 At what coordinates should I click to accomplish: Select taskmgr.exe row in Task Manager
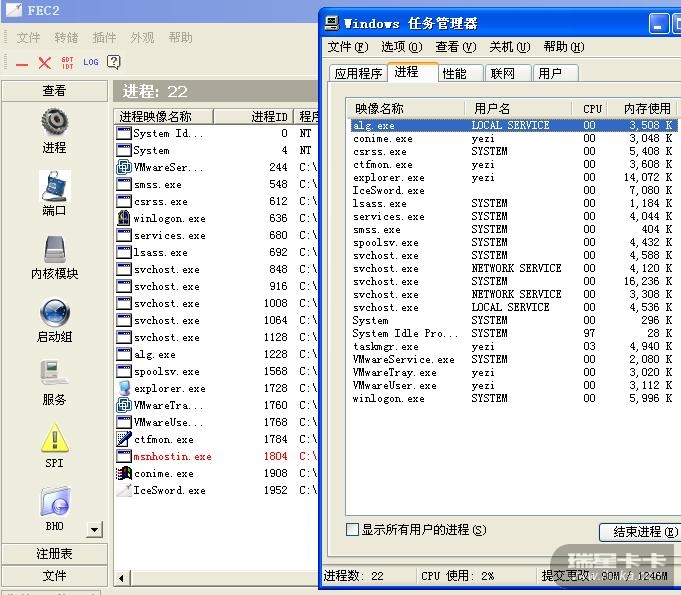pos(514,346)
